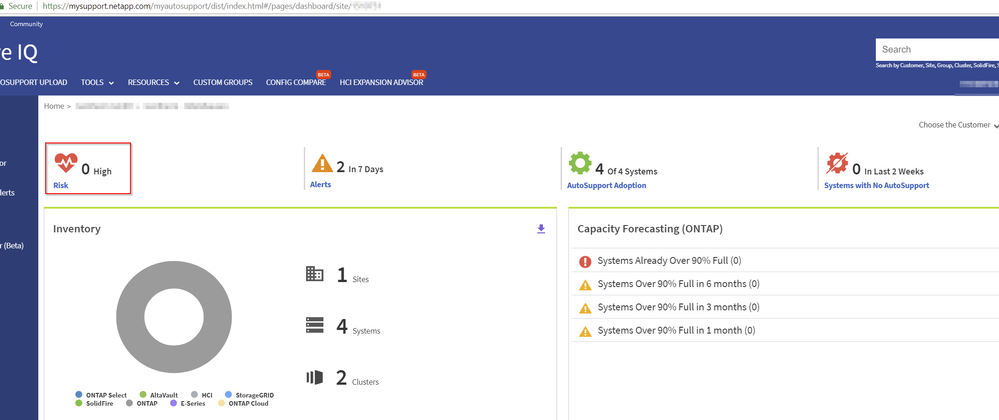Expand the TOOLS menu

click(x=97, y=82)
